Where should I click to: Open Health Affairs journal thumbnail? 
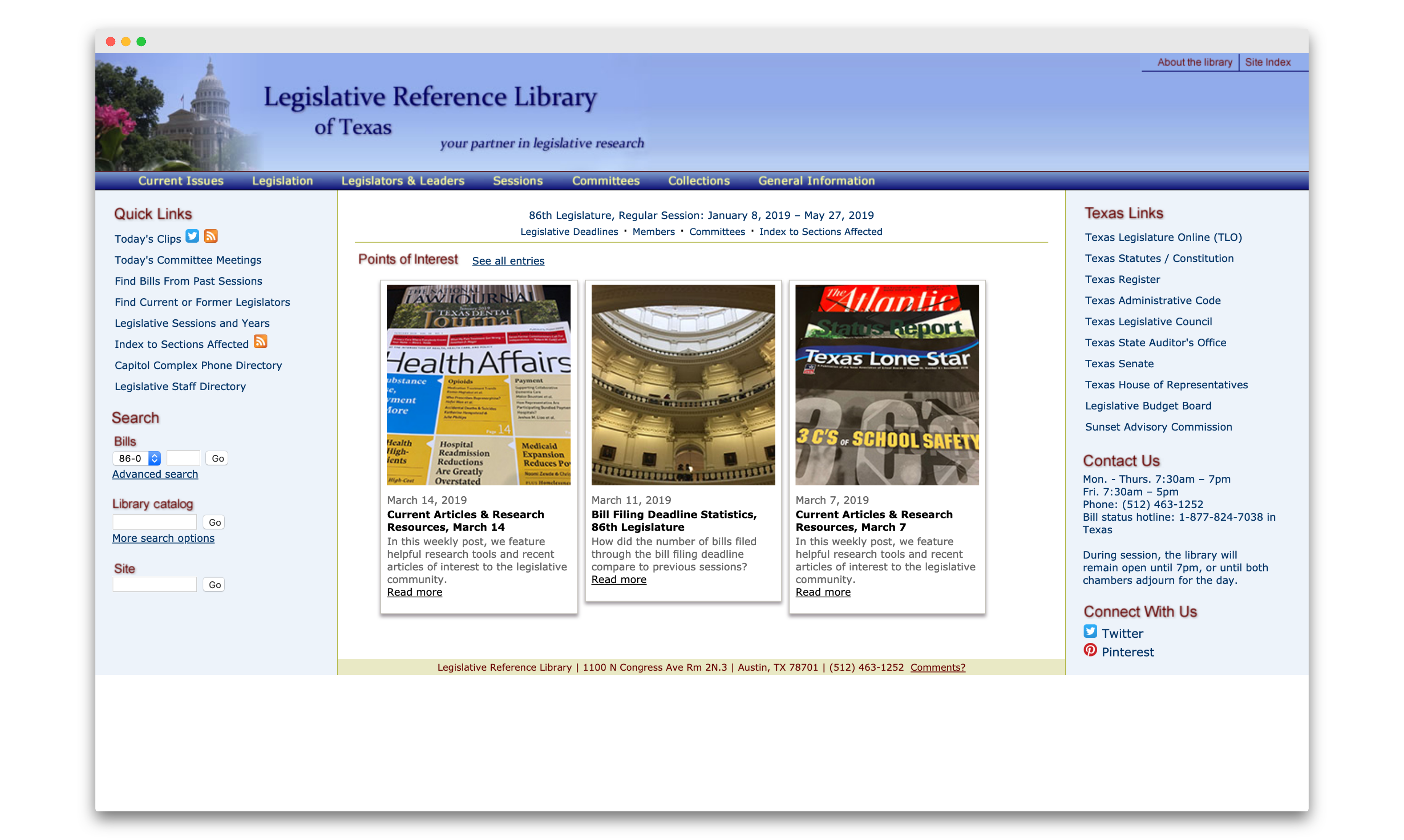point(478,385)
